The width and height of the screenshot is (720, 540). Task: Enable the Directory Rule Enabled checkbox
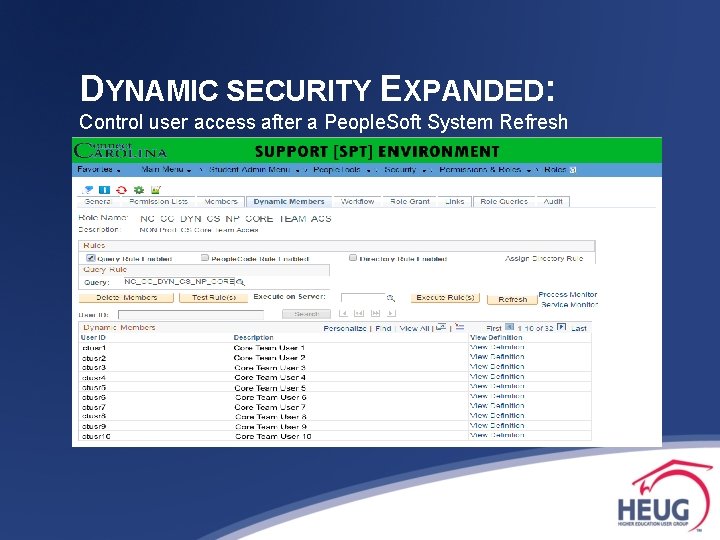pyautogui.click(x=353, y=258)
